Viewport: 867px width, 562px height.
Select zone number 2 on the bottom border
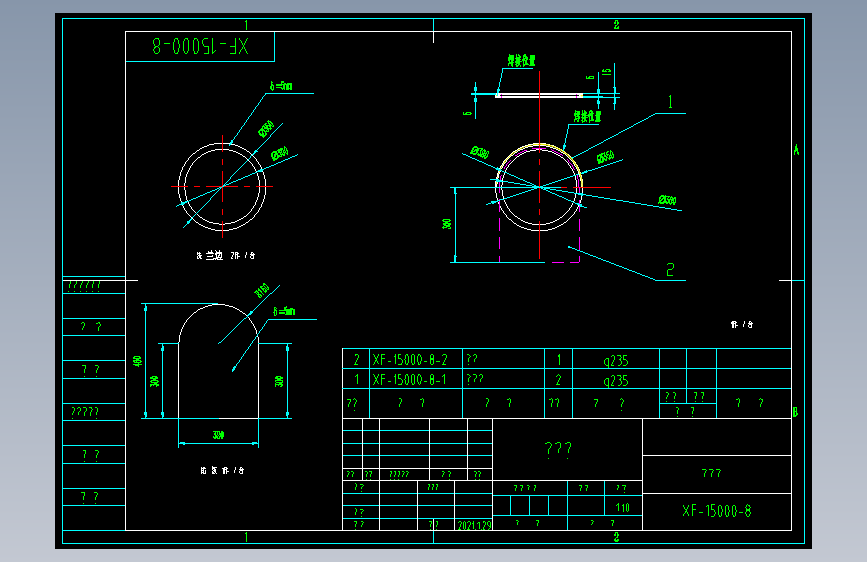(x=617, y=537)
